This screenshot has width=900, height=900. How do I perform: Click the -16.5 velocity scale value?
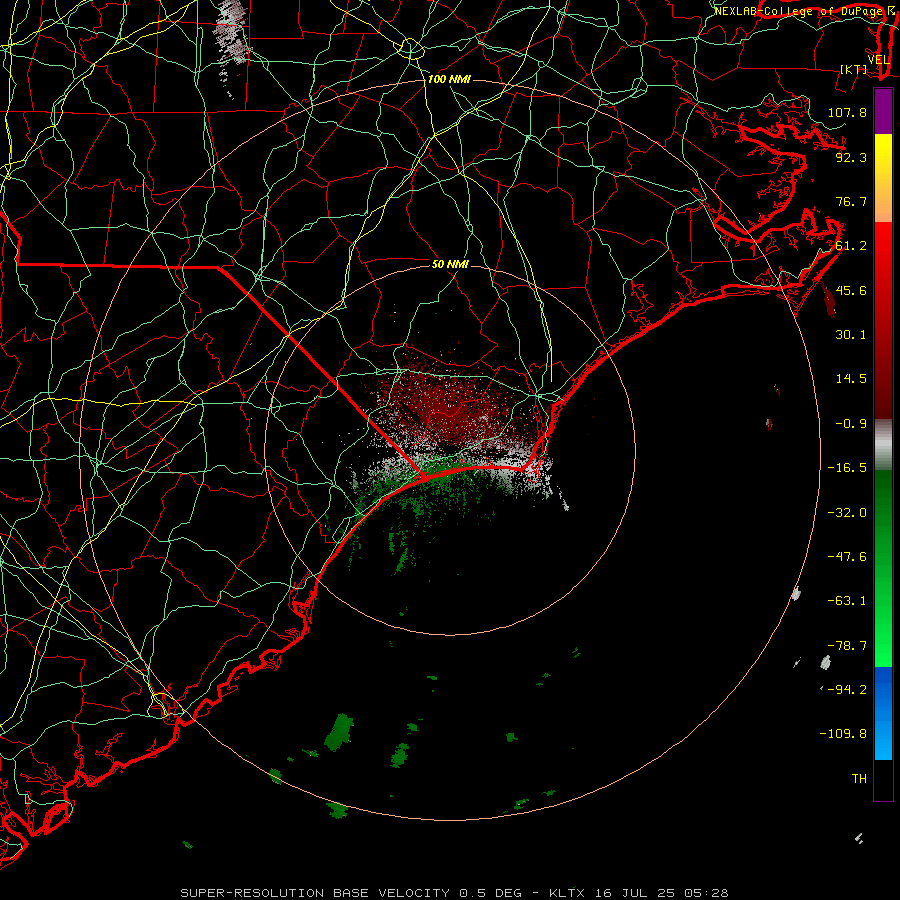(847, 468)
